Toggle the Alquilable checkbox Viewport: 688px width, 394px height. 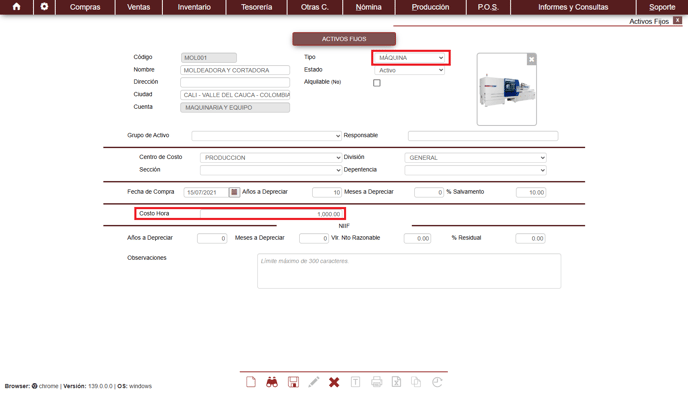coord(376,82)
